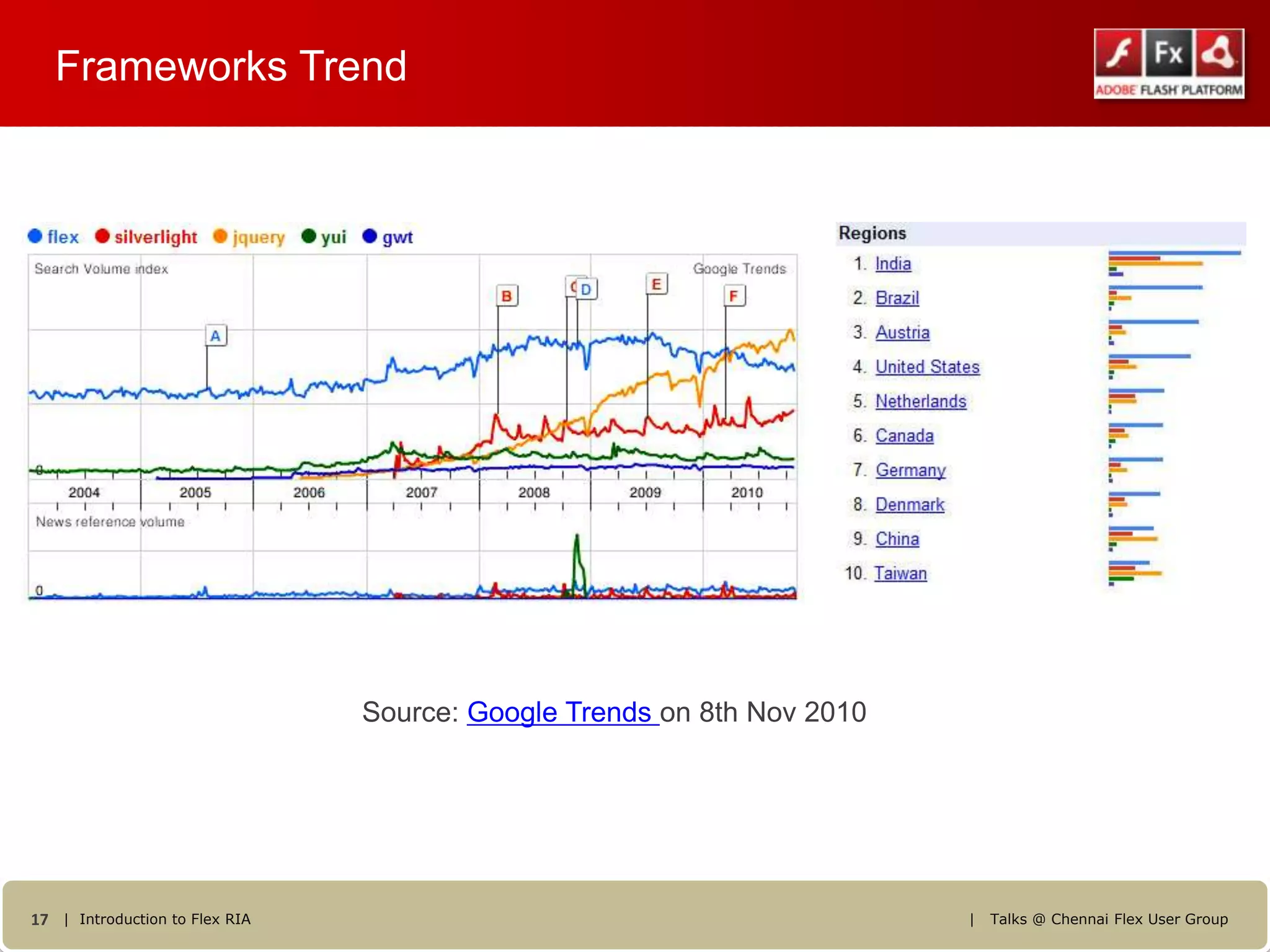Select chart event marker B

point(507,296)
